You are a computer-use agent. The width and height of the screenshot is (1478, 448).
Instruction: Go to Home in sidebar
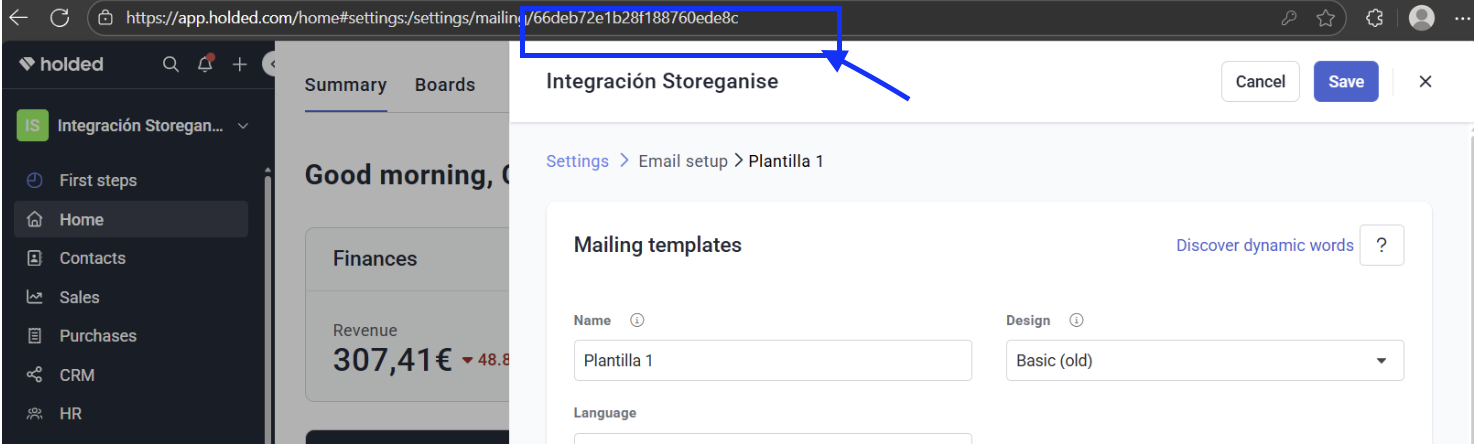pyautogui.click(x=131, y=219)
